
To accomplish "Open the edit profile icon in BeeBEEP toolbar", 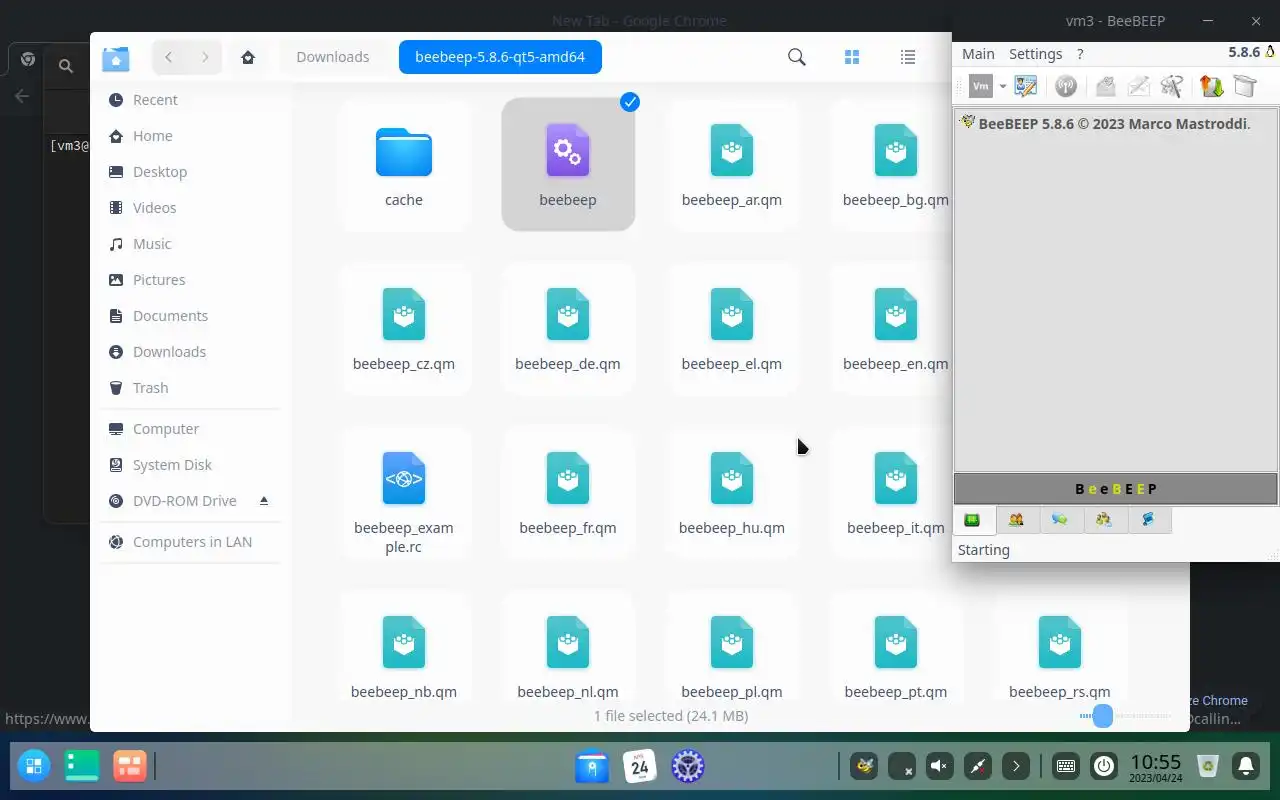I will pyautogui.click(x=1025, y=86).
